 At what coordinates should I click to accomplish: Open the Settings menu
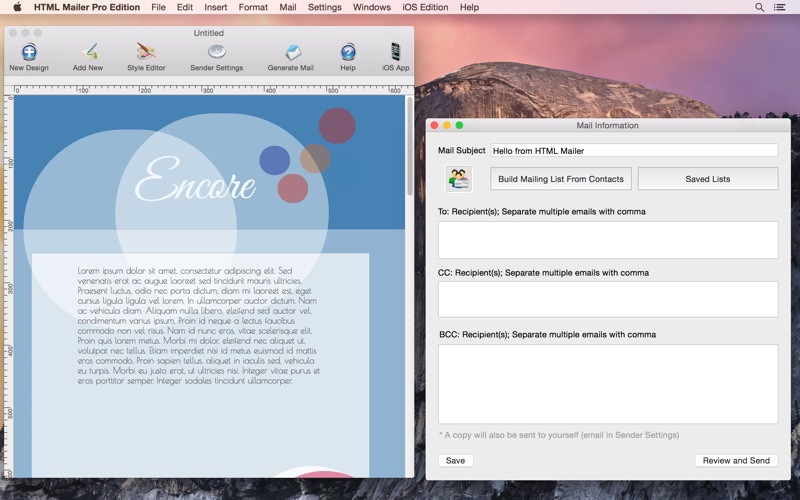click(324, 7)
